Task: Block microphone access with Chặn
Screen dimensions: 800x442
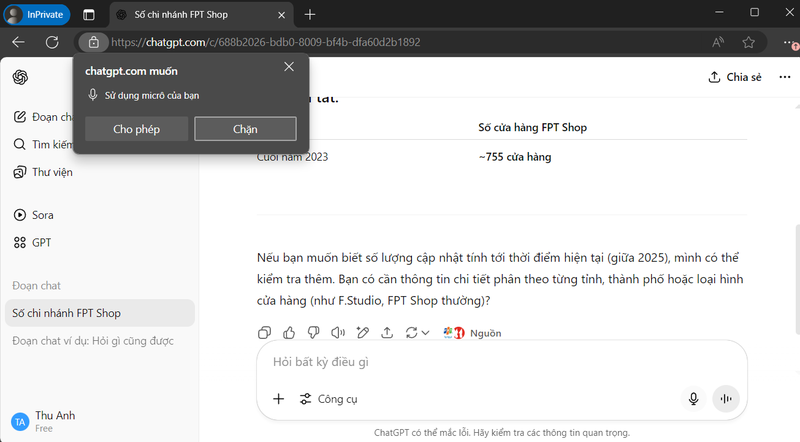Action: [245, 129]
